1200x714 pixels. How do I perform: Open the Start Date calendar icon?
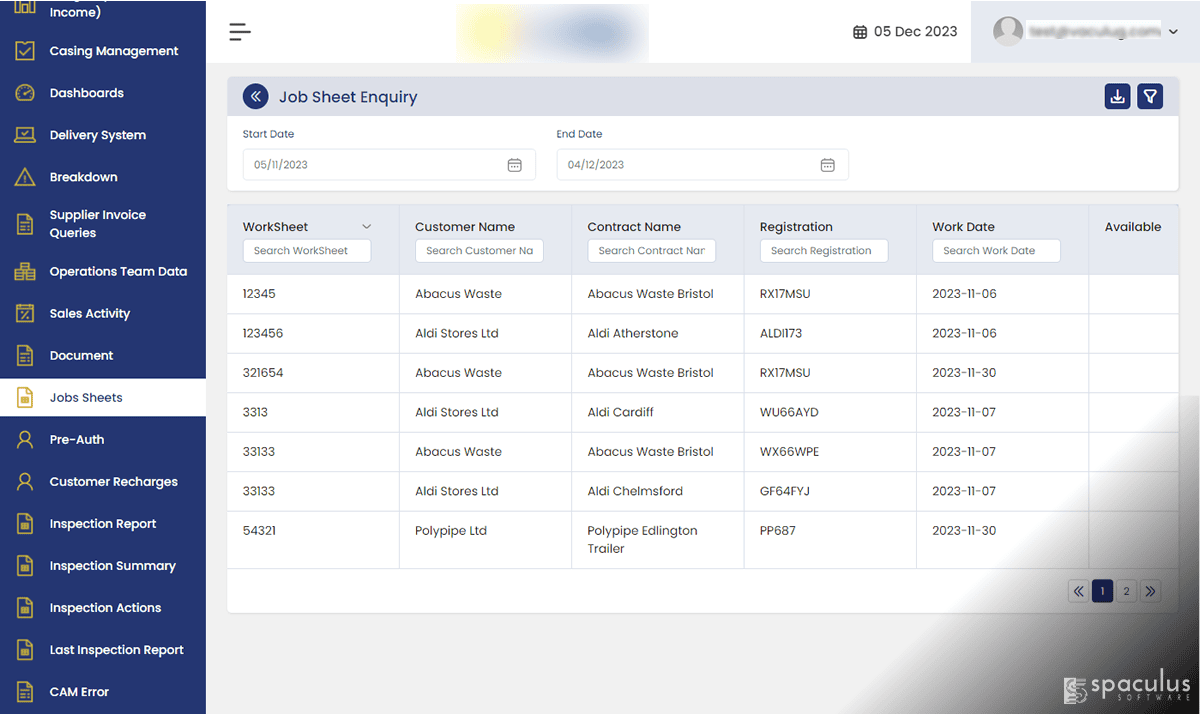click(x=514, y=165)
